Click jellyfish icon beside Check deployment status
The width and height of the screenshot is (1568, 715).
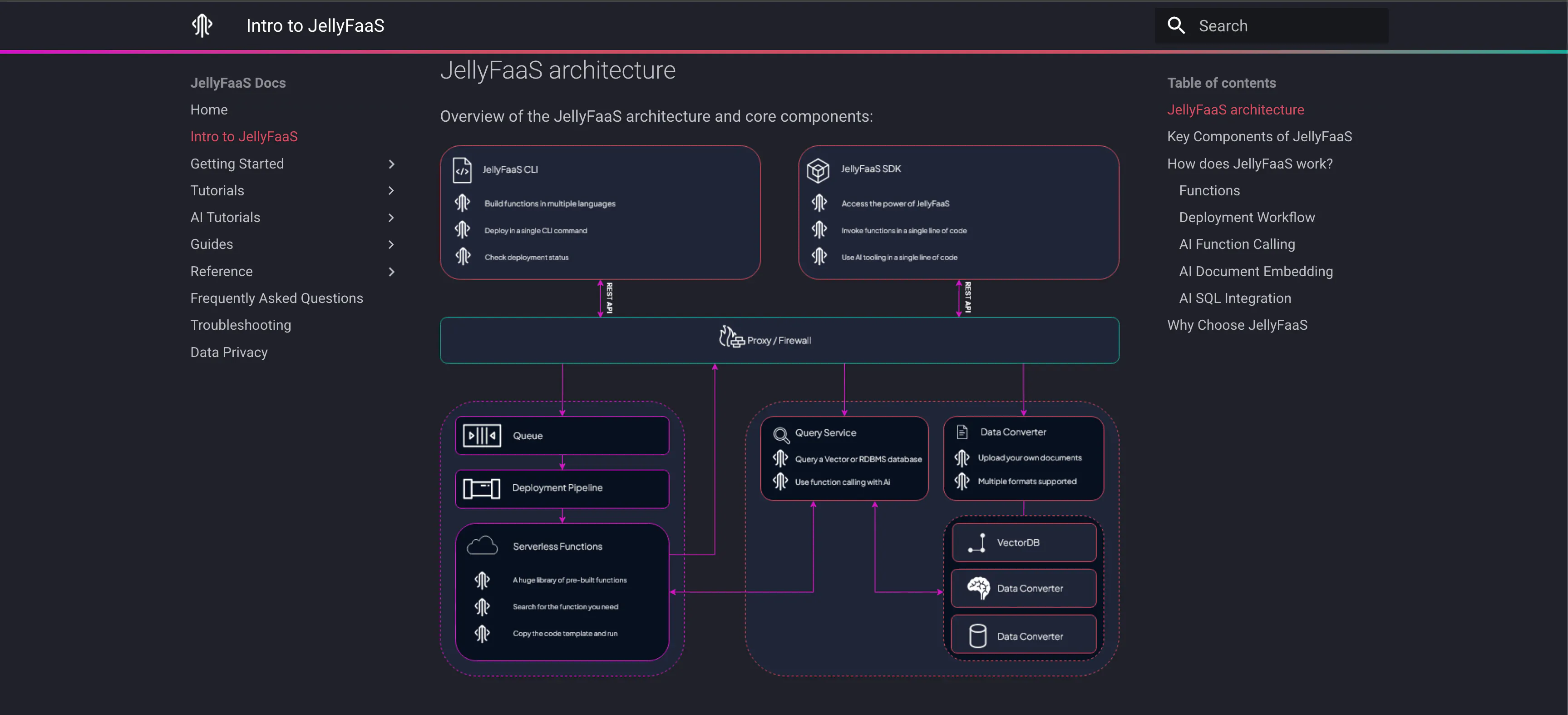click(463, 256)
